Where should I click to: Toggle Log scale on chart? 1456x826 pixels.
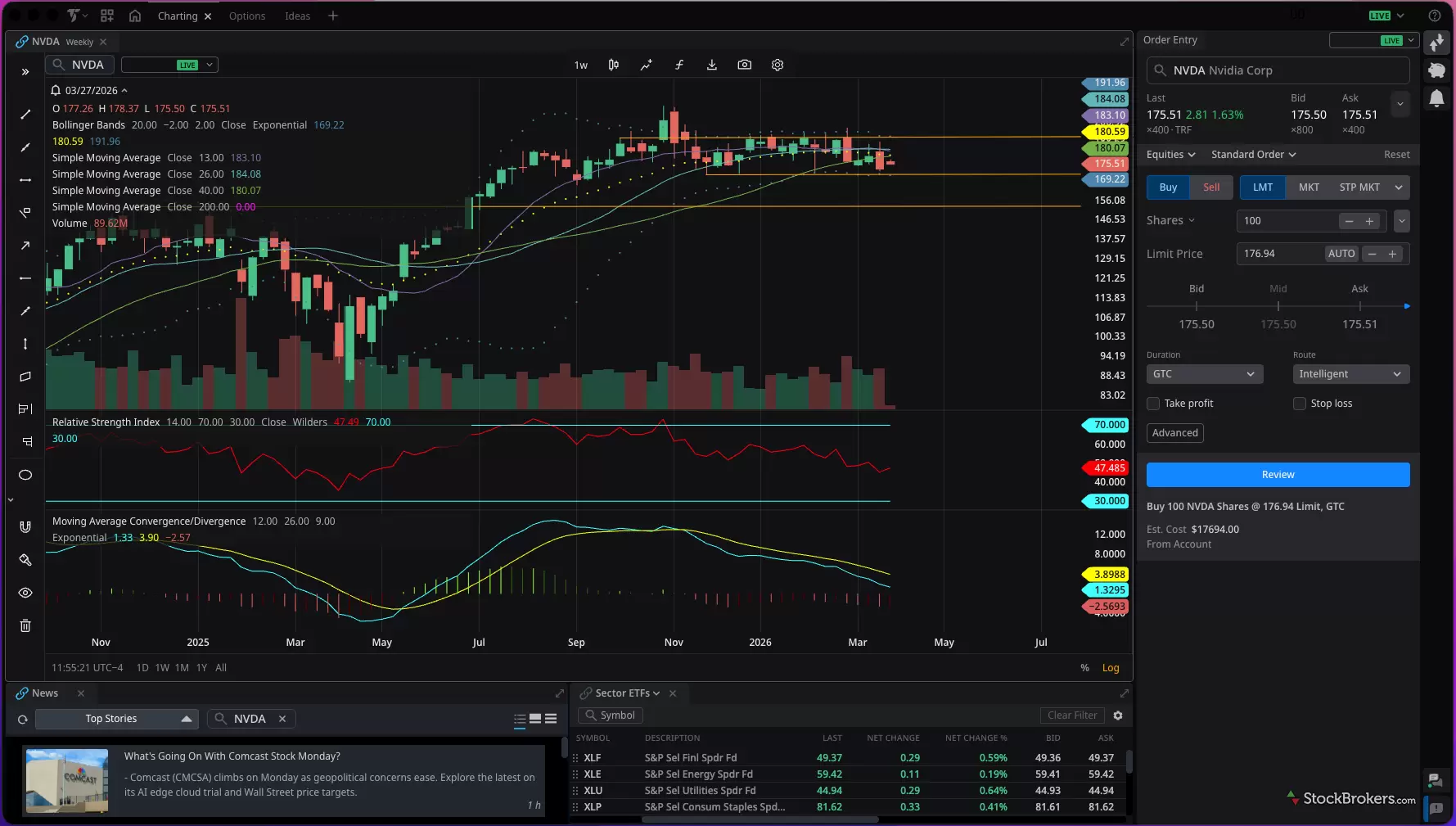[x=1111, y=668]
